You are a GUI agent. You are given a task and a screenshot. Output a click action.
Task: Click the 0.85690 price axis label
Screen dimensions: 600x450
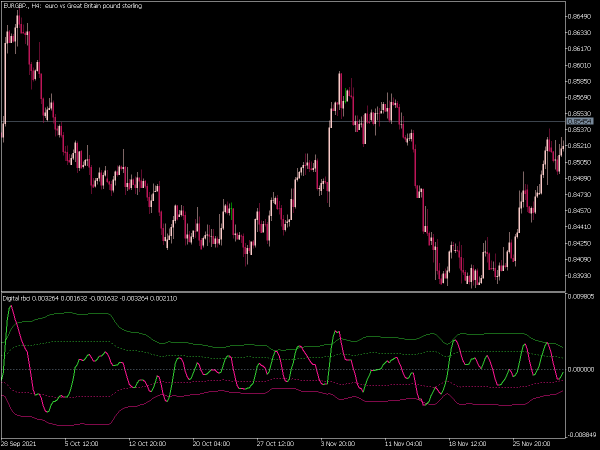(580, 98)
